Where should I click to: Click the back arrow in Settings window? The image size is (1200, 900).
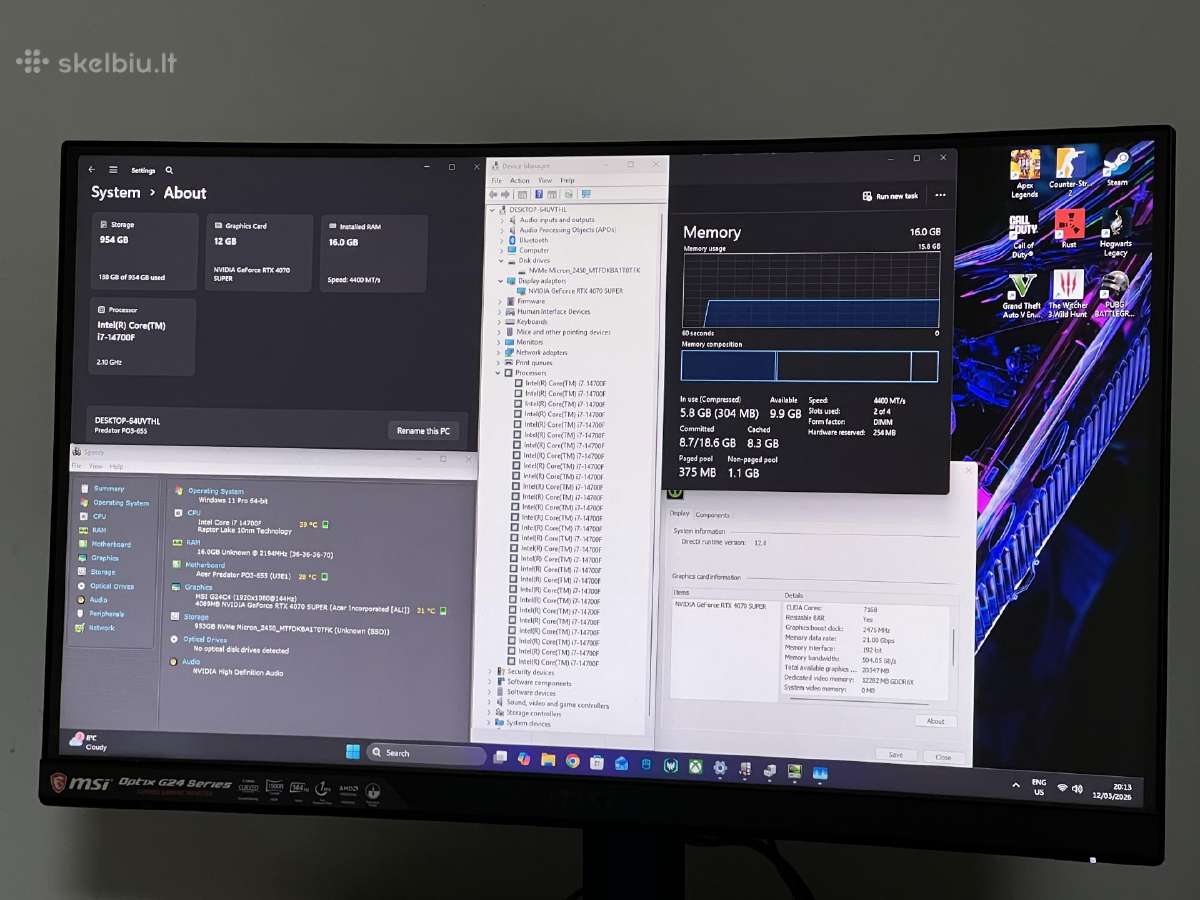coord(92,169)
